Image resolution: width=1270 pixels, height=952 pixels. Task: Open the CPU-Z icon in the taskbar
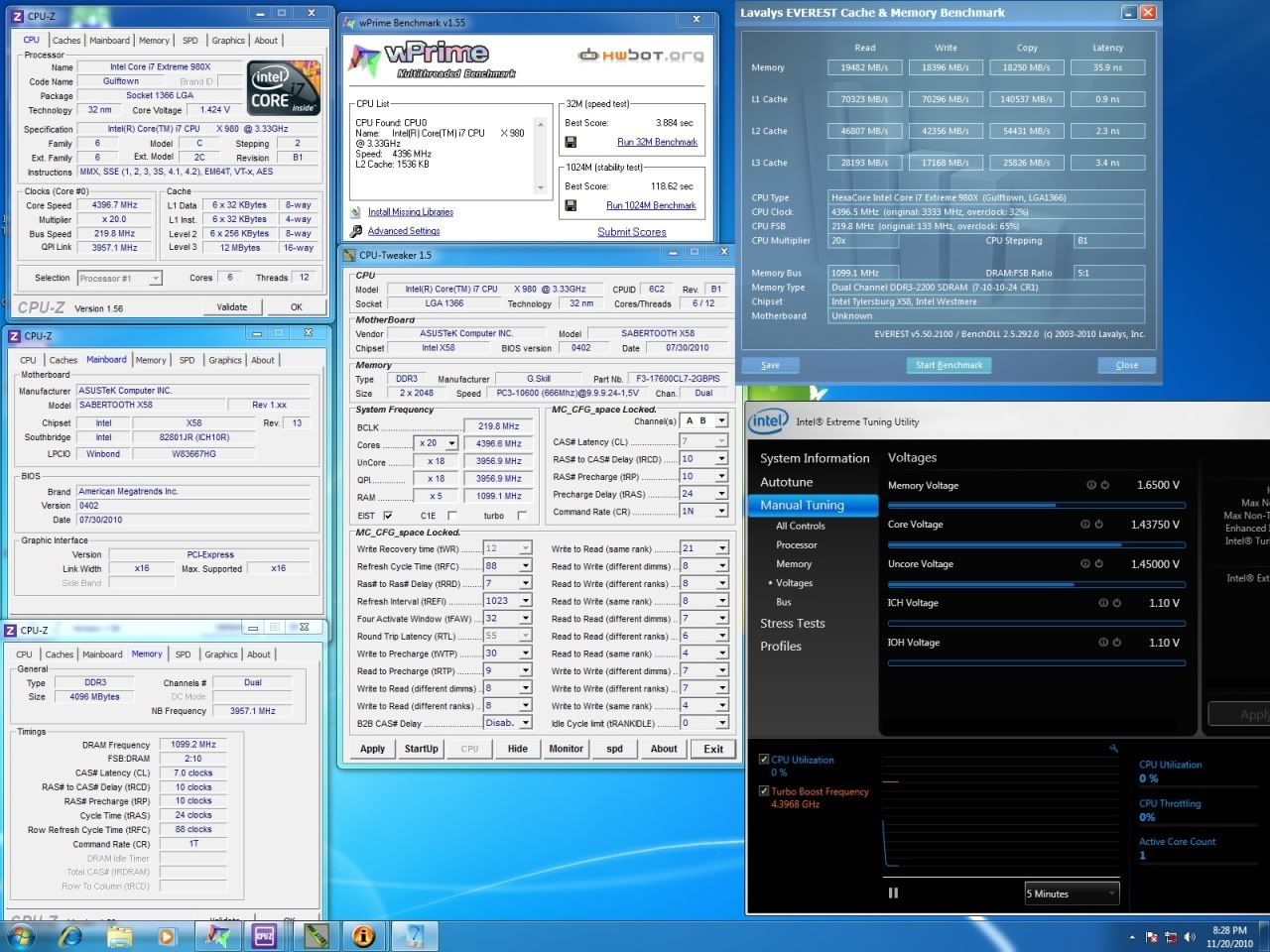click(265, 935)
